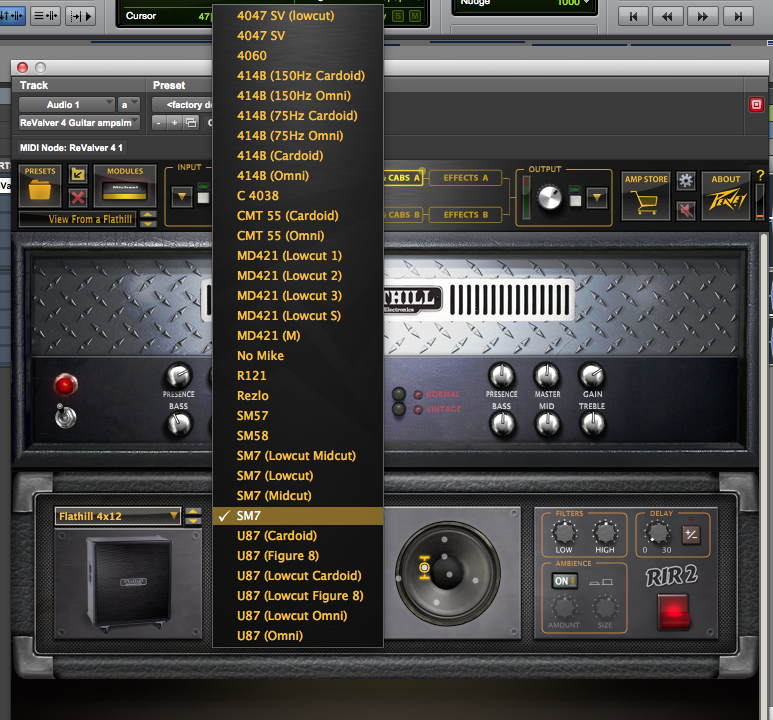The height and width of the screenshot is (720, 773).
Task: Click the go to start transport button
Action: (x=633, y=17)
